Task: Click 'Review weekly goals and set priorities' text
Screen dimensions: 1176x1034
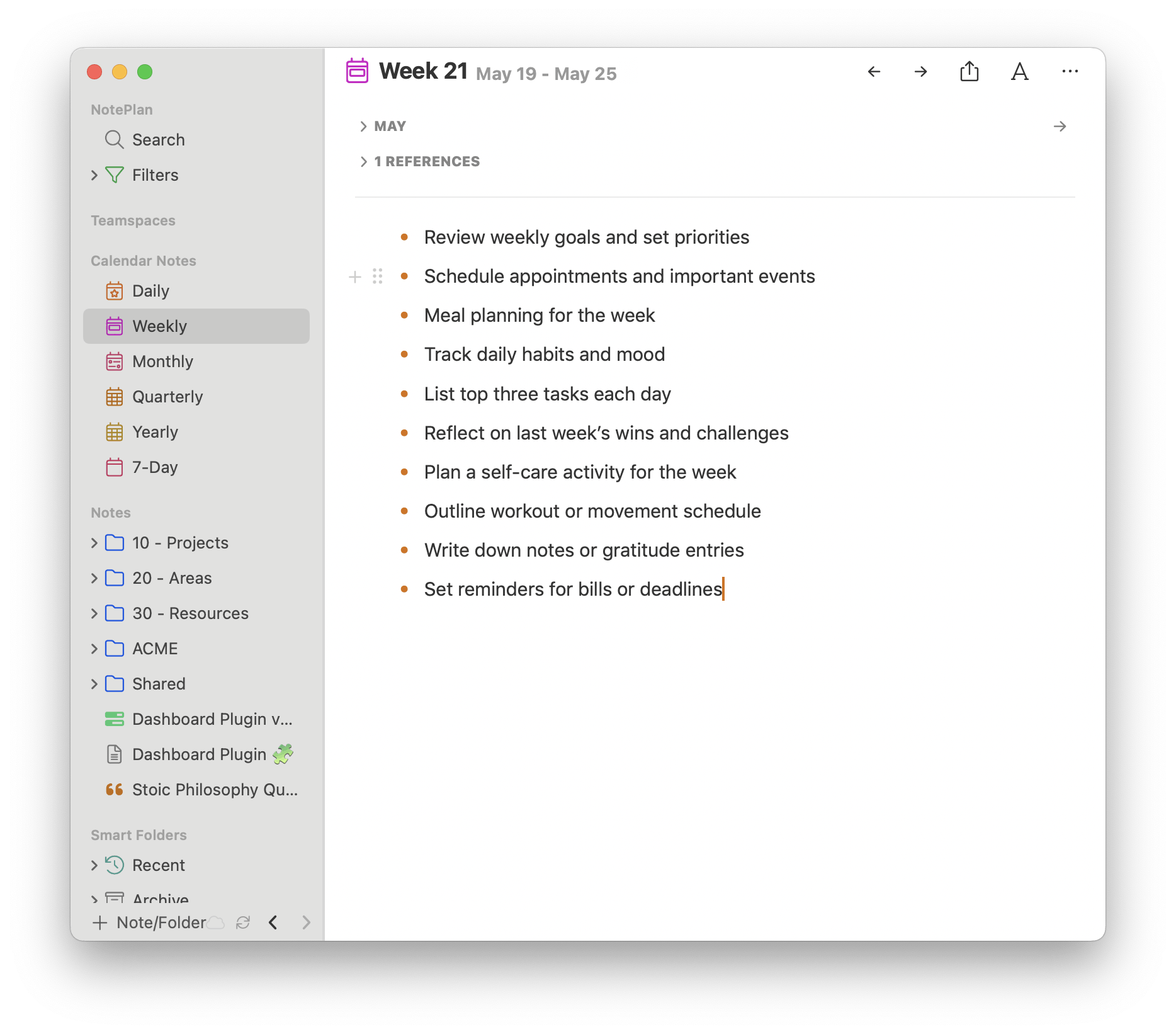Action: (587, 237)
